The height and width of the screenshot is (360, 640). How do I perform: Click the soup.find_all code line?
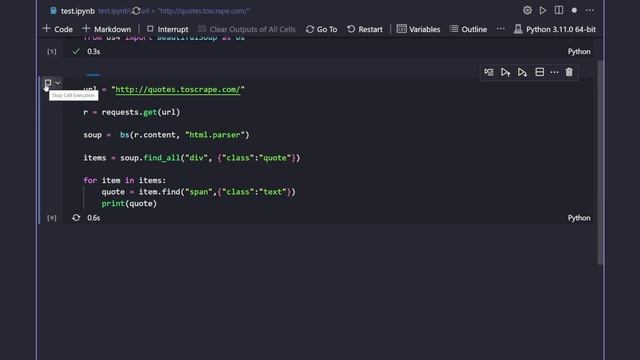click(191, 158)
